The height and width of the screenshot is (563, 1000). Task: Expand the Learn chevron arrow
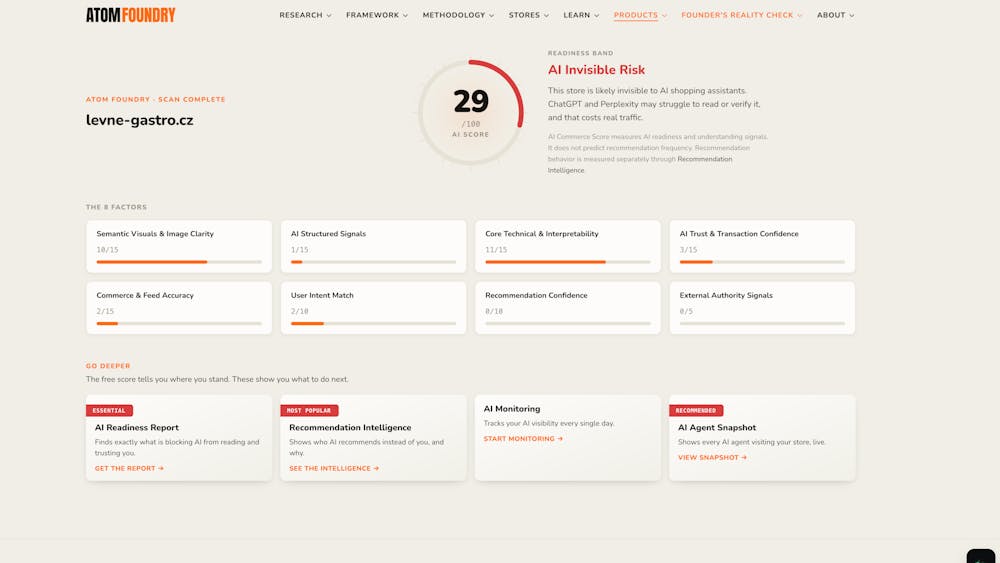pos(597,16)
